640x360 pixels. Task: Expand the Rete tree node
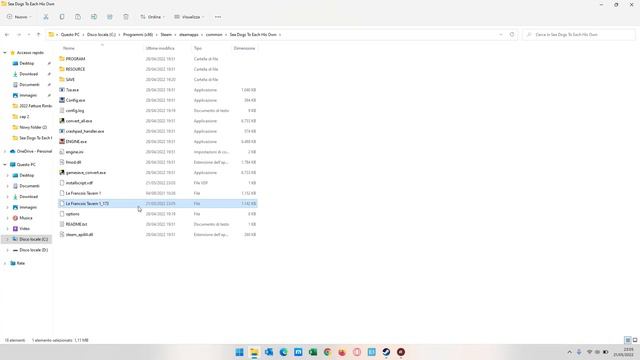pyautogui.click(x=5, y=263)
